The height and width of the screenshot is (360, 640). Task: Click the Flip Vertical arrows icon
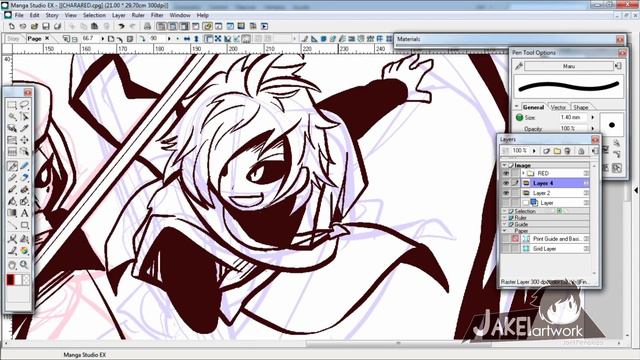click(196, 39)
